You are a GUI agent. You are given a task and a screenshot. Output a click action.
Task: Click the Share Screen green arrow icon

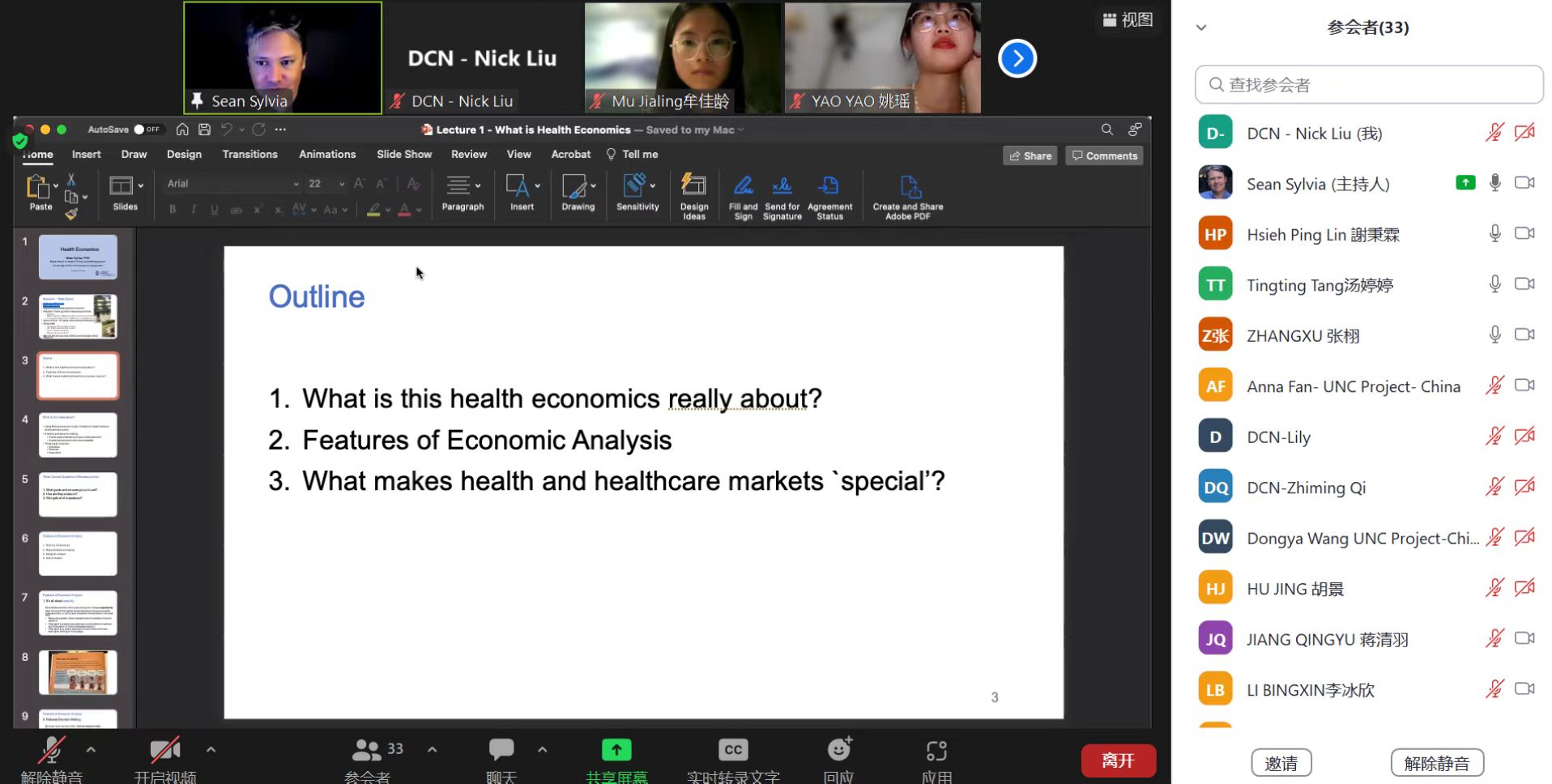[x=616, y=750]
